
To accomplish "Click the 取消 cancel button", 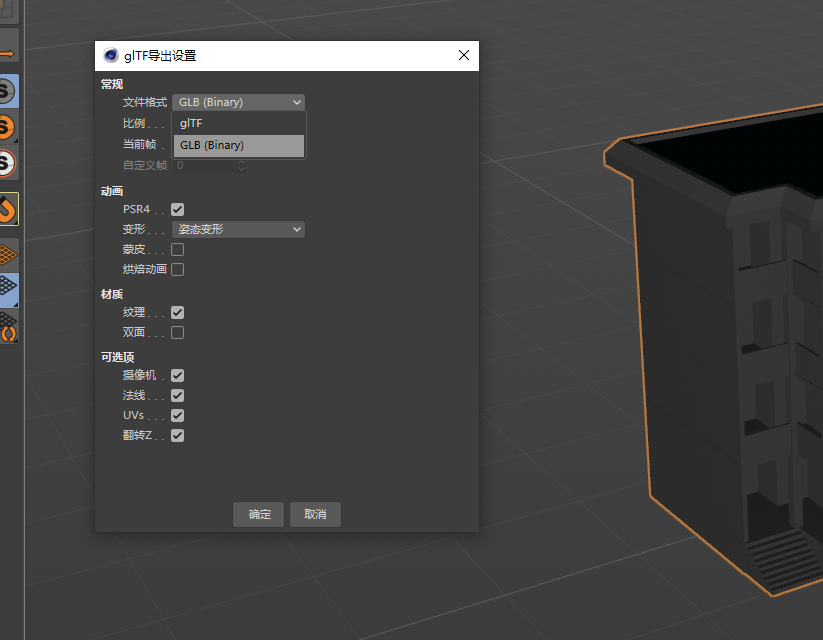I will tap(315, 514).
